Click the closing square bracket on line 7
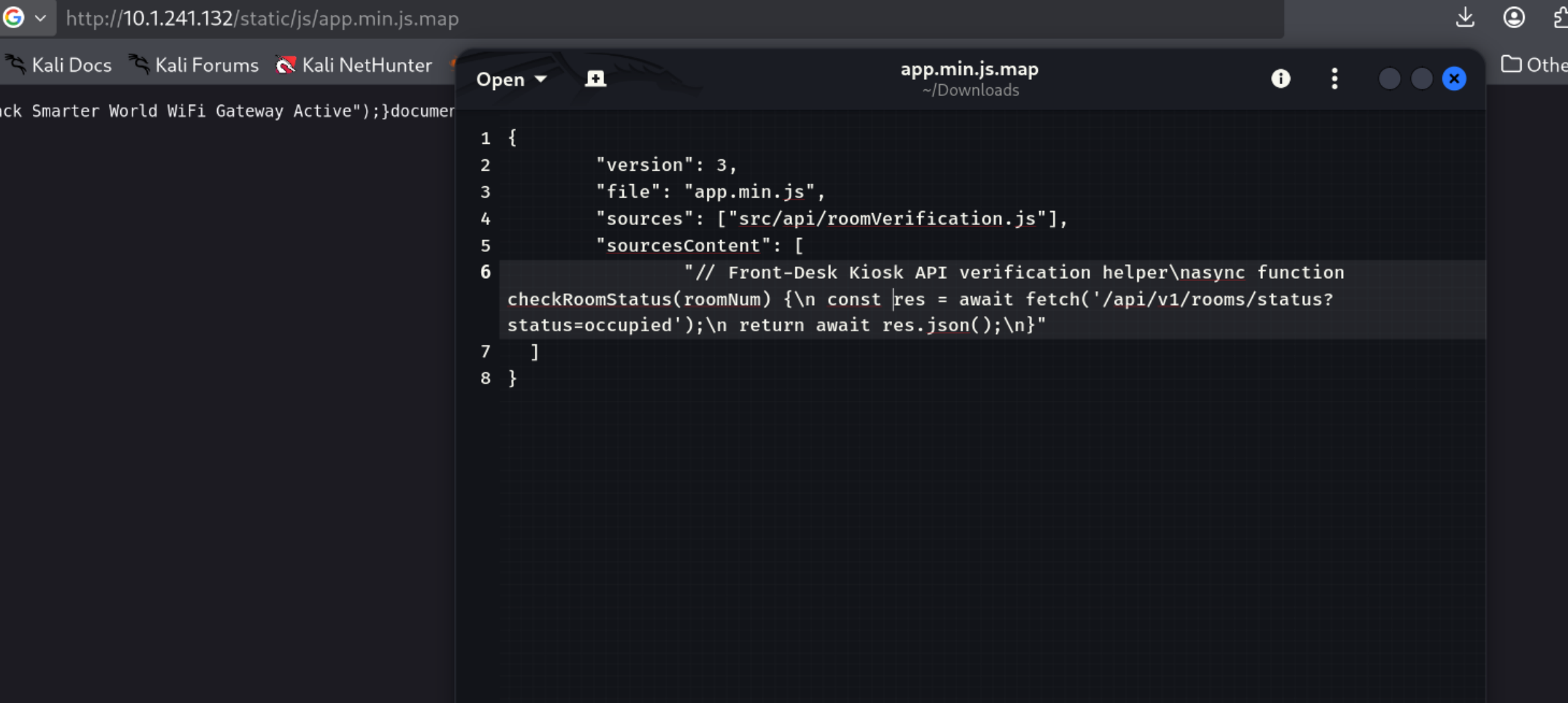This screenshot has width=1568, height=703. 535,351
